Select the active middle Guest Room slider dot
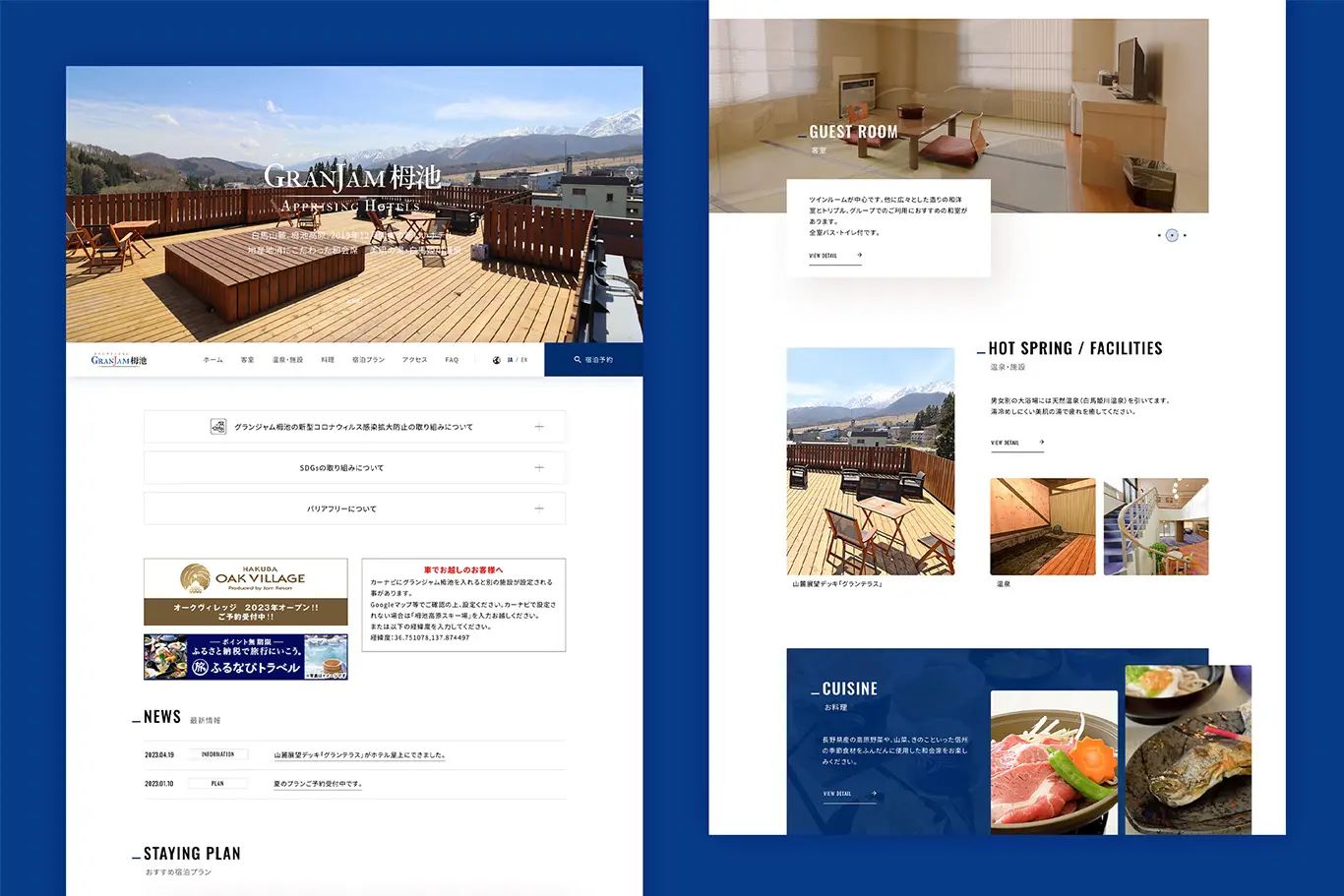The height and width of the screenshot is (896, 1344). (x=1172, y=235)
